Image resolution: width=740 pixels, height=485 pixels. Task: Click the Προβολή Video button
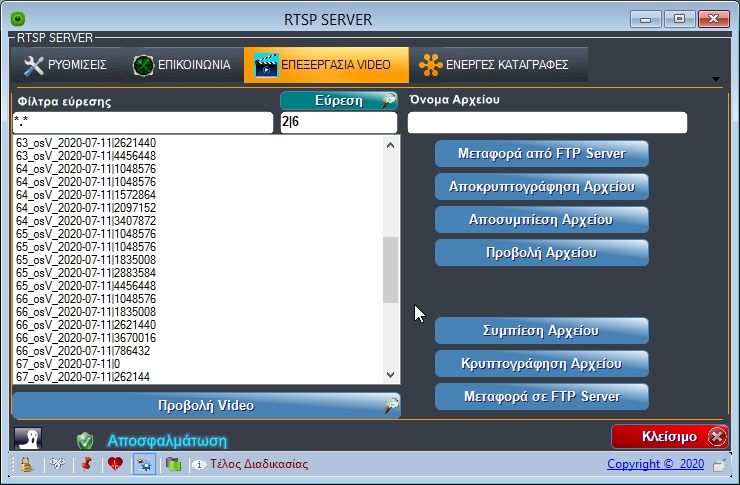(206, 406)
